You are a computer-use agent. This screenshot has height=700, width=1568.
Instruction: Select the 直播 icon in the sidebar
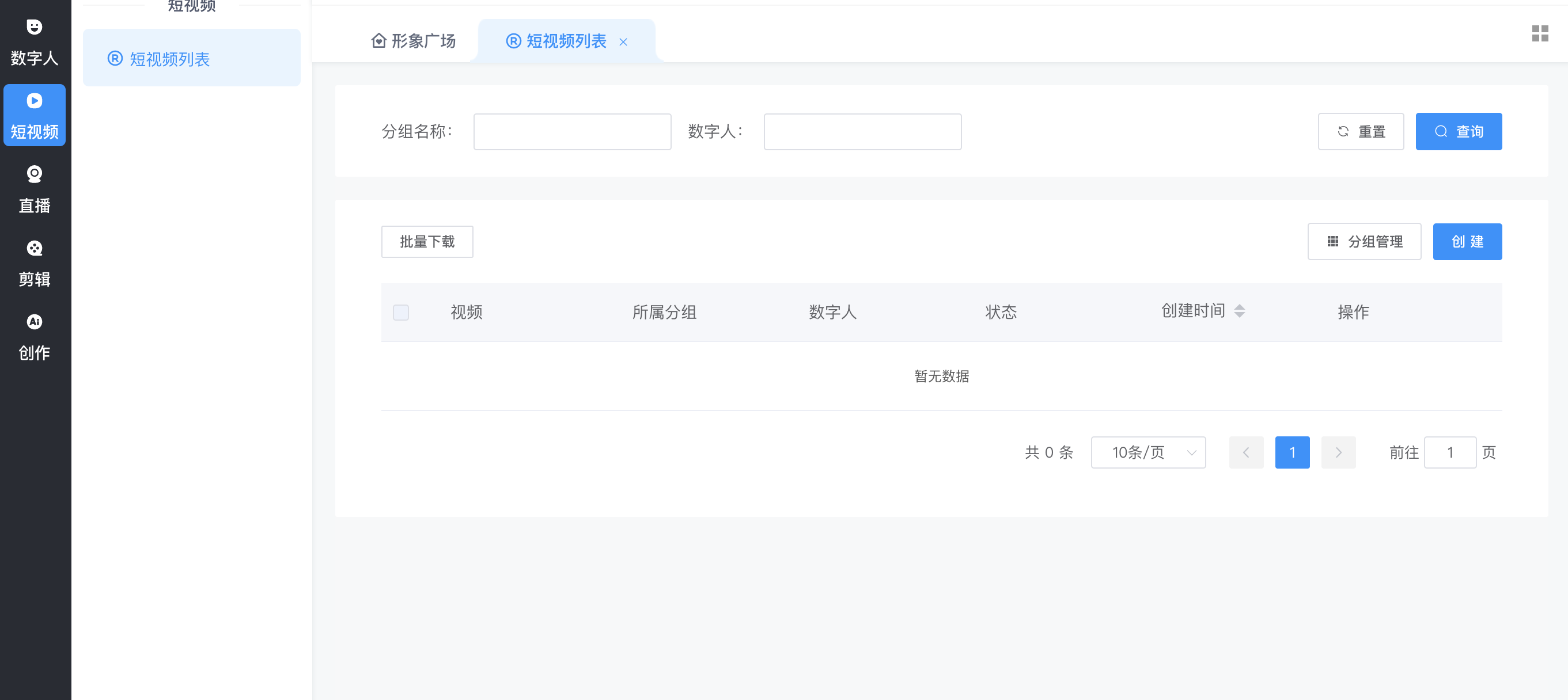pyautogui.click(x=35, y=174)
